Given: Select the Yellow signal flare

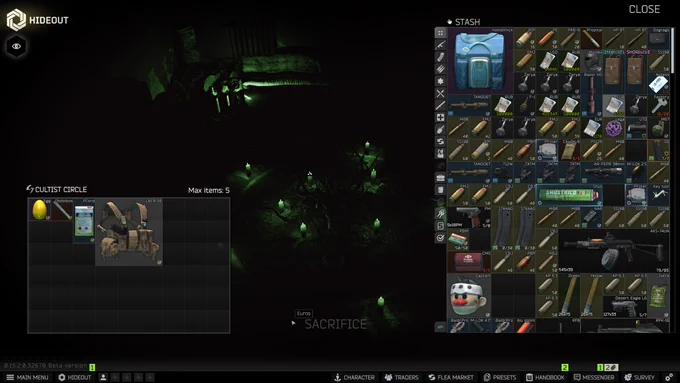Looking at the screenshot, I should 592,296.
